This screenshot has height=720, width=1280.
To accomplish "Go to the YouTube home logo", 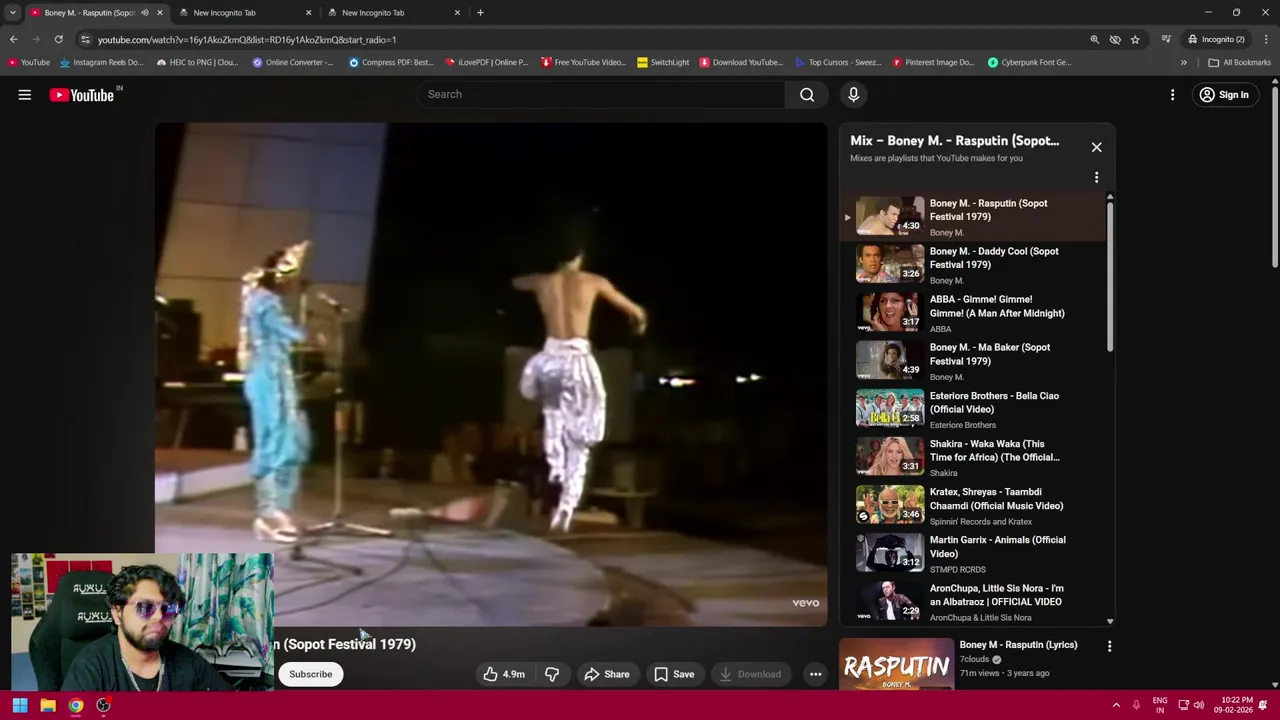I will tap(82, 95).
